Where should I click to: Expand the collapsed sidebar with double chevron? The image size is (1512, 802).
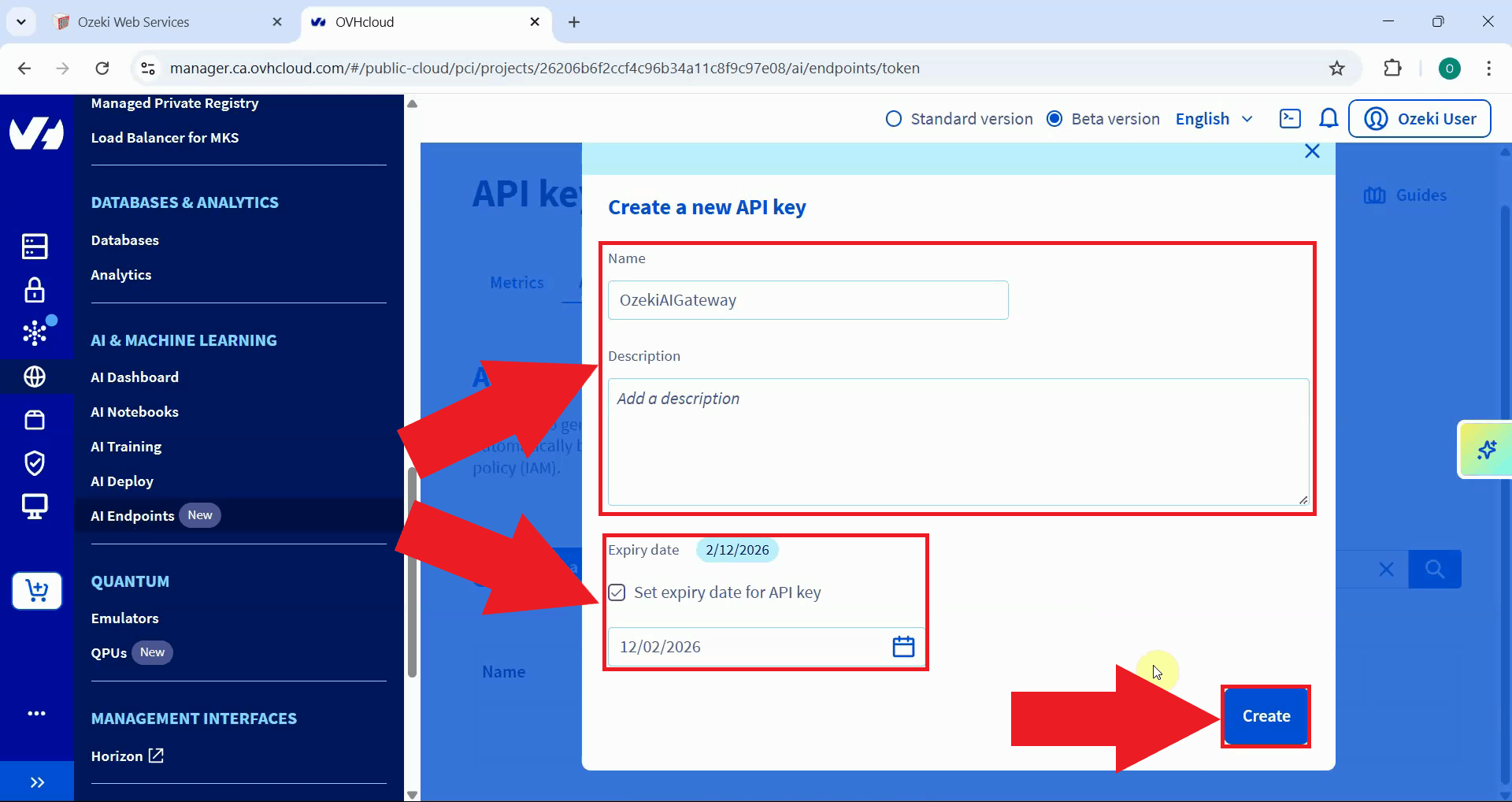(x=36, y=782)
